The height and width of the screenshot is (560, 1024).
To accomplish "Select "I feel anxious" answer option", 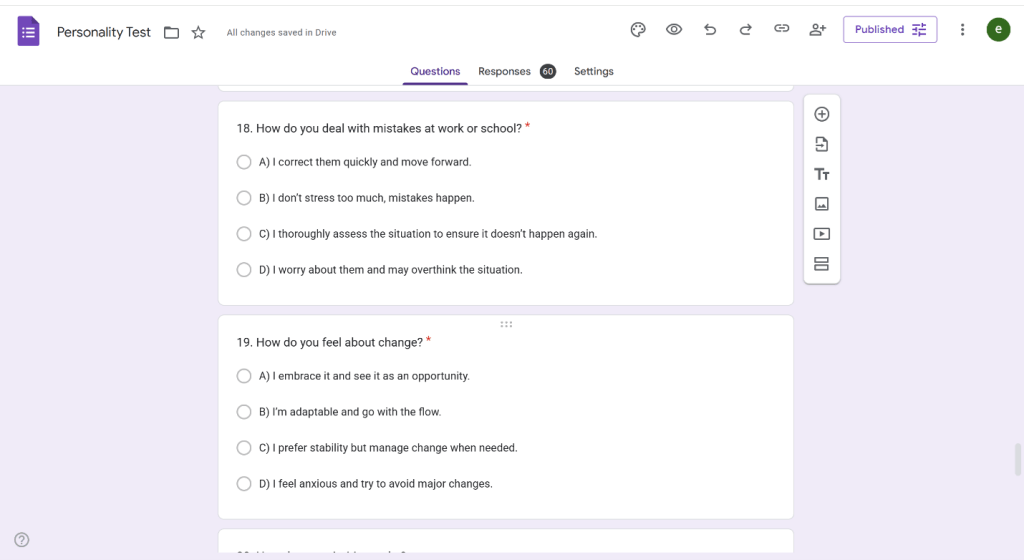I will 244,484.
